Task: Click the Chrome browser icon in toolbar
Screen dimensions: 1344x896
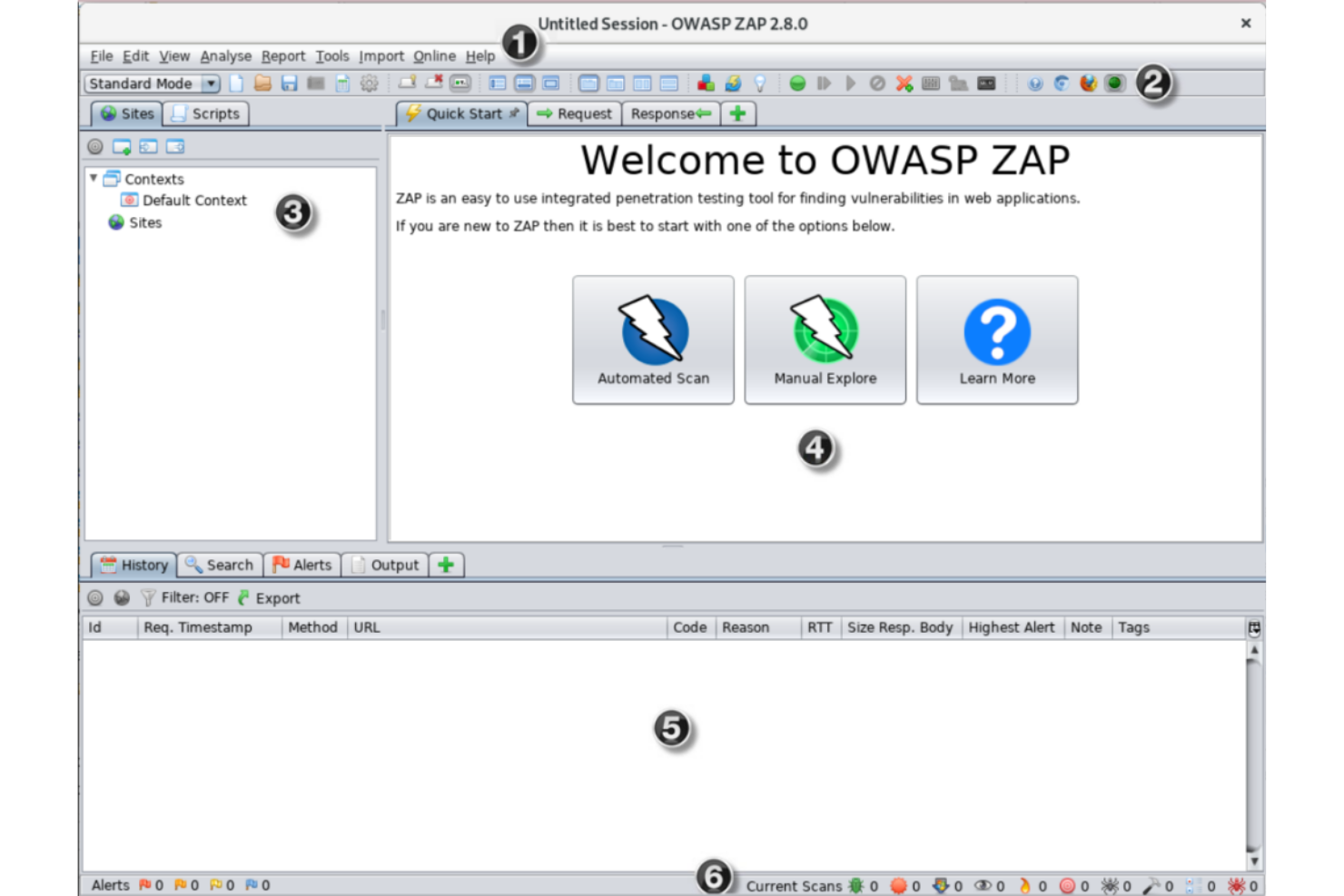Action: tap(1062, 84)
